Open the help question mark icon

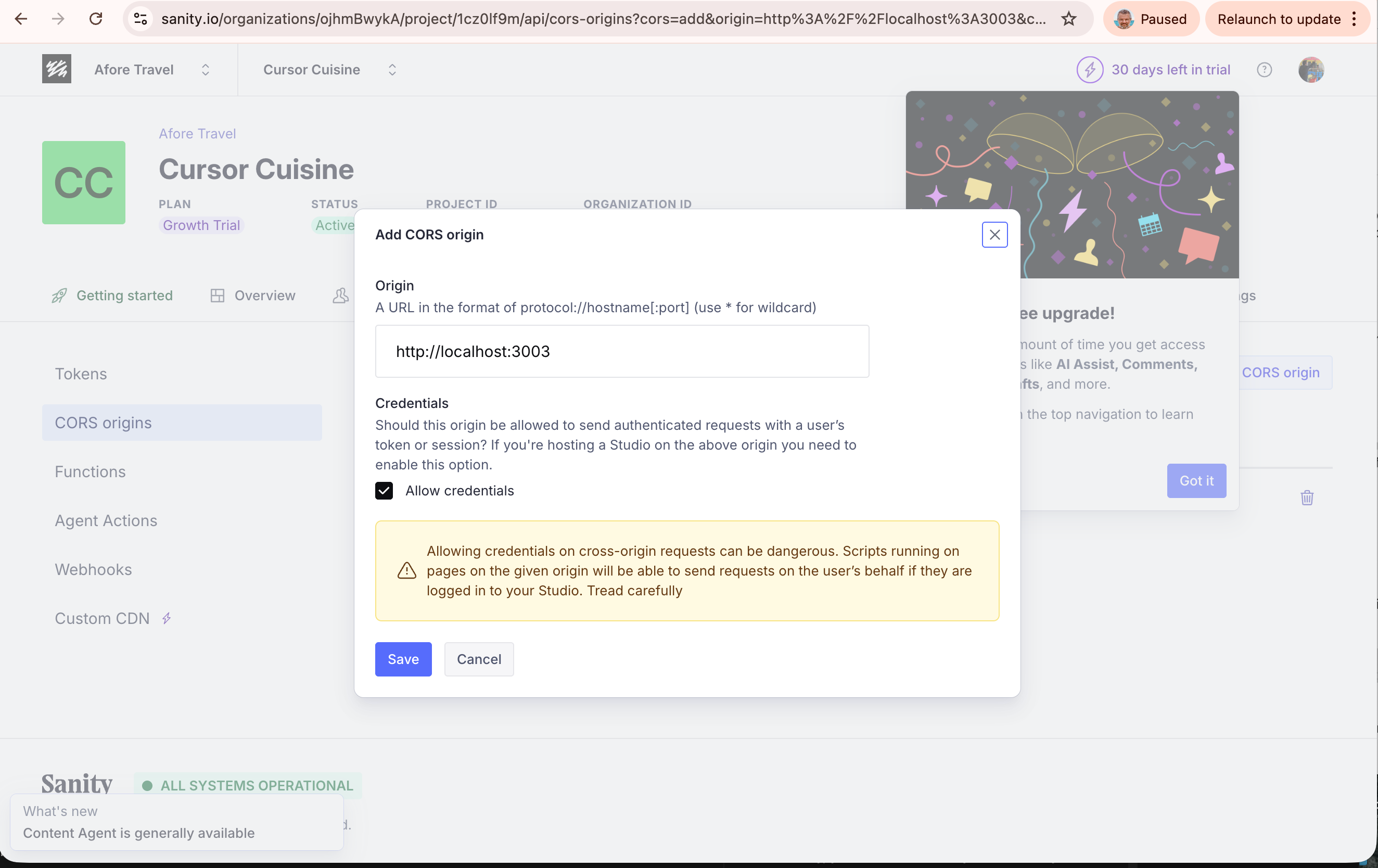pos(1264,70)
